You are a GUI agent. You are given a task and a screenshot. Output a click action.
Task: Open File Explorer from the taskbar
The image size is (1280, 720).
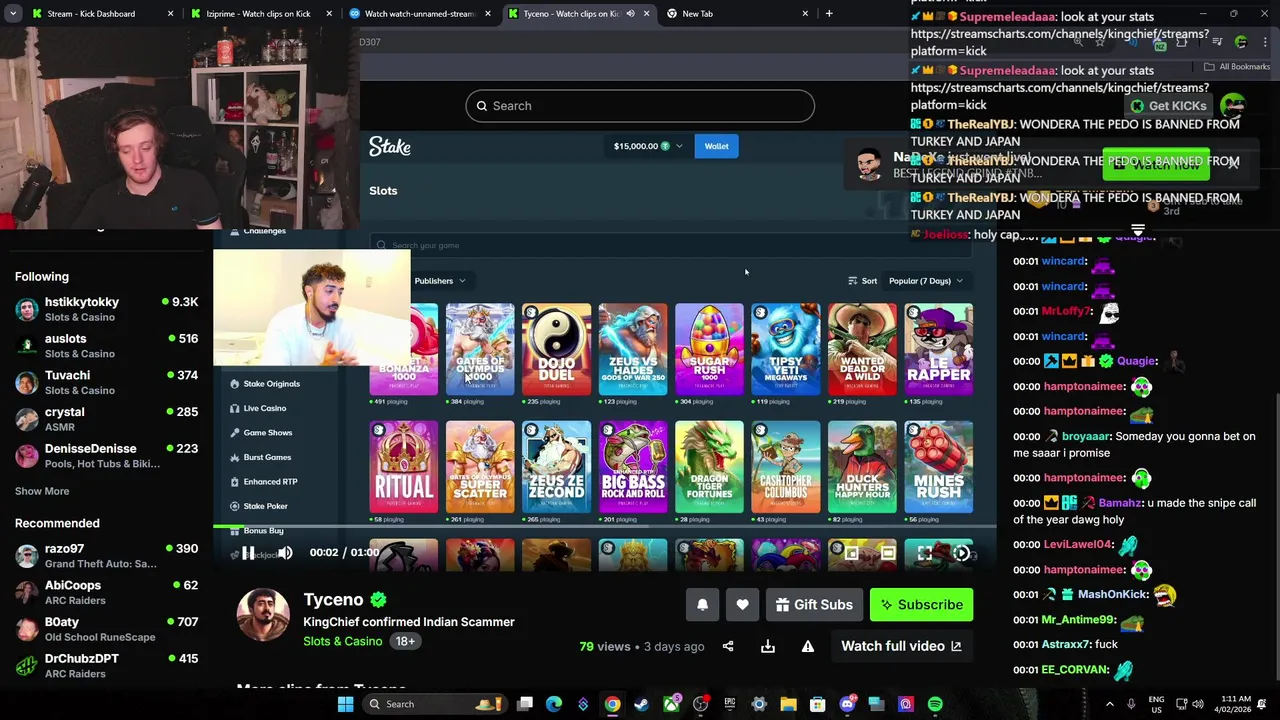point(788,704)
